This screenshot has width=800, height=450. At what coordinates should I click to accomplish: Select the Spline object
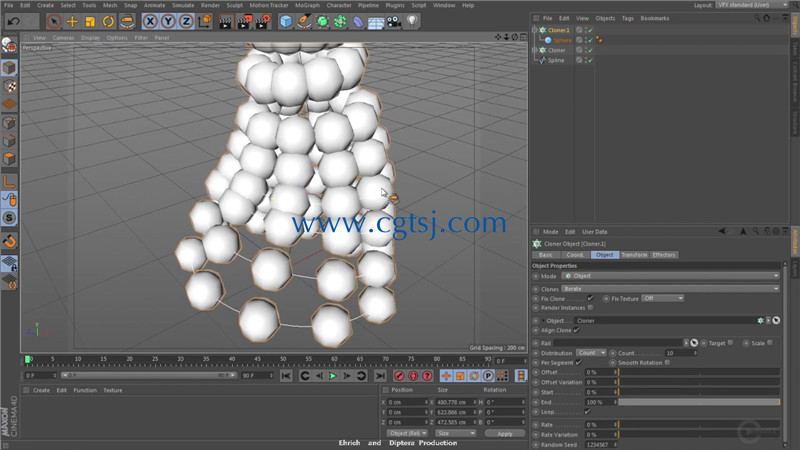(556, 60)
